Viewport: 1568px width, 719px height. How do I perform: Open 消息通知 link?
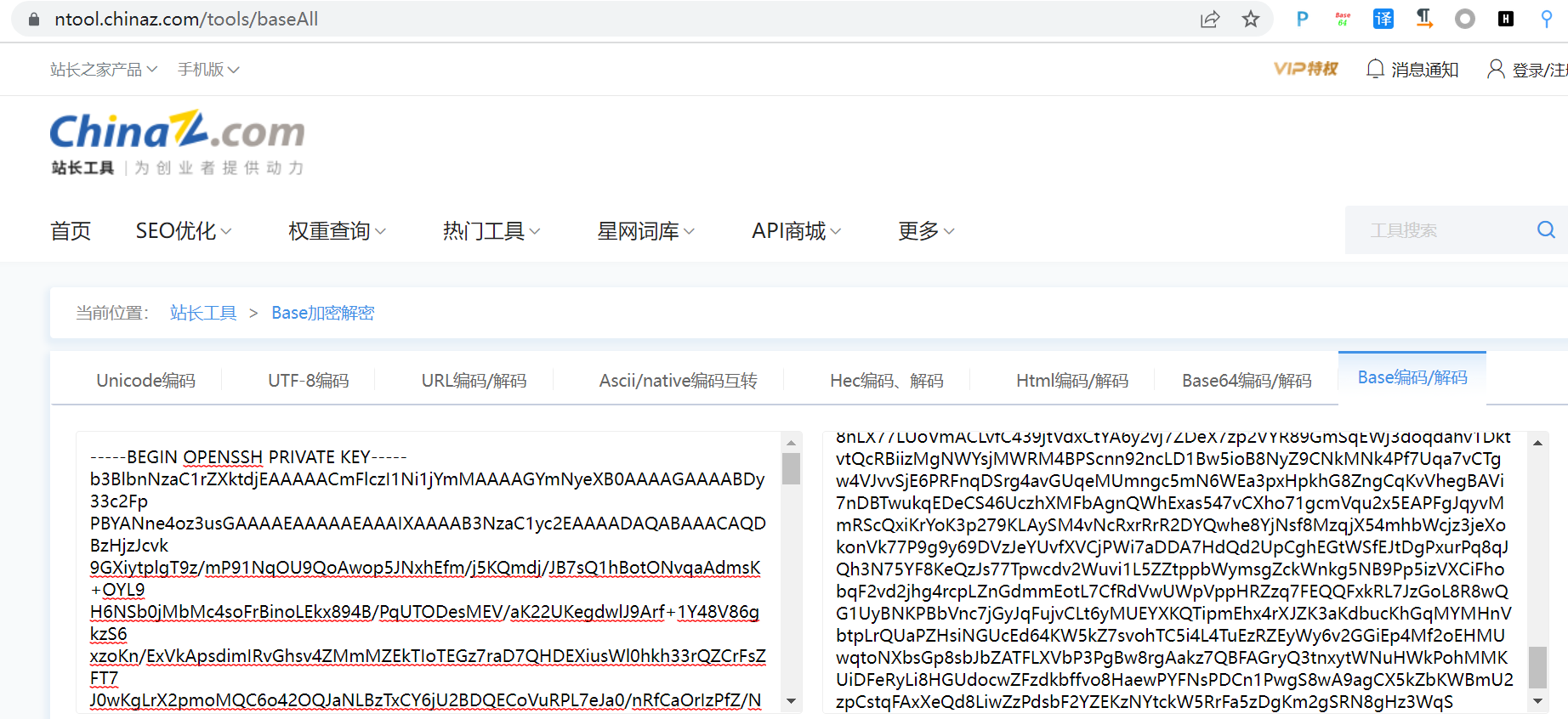coord(1425,70)
